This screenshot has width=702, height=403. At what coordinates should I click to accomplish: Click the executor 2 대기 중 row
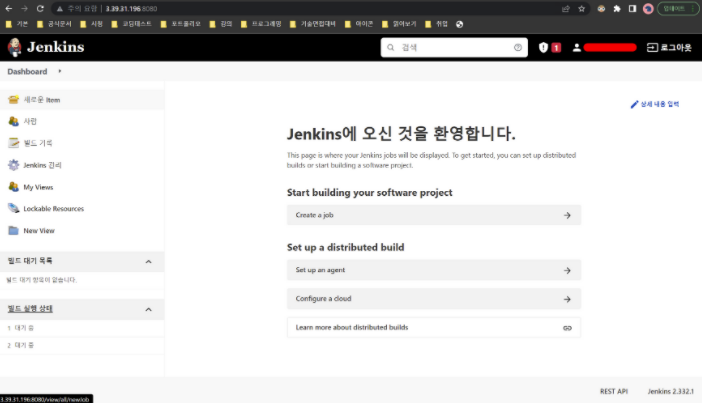point(82,345)
